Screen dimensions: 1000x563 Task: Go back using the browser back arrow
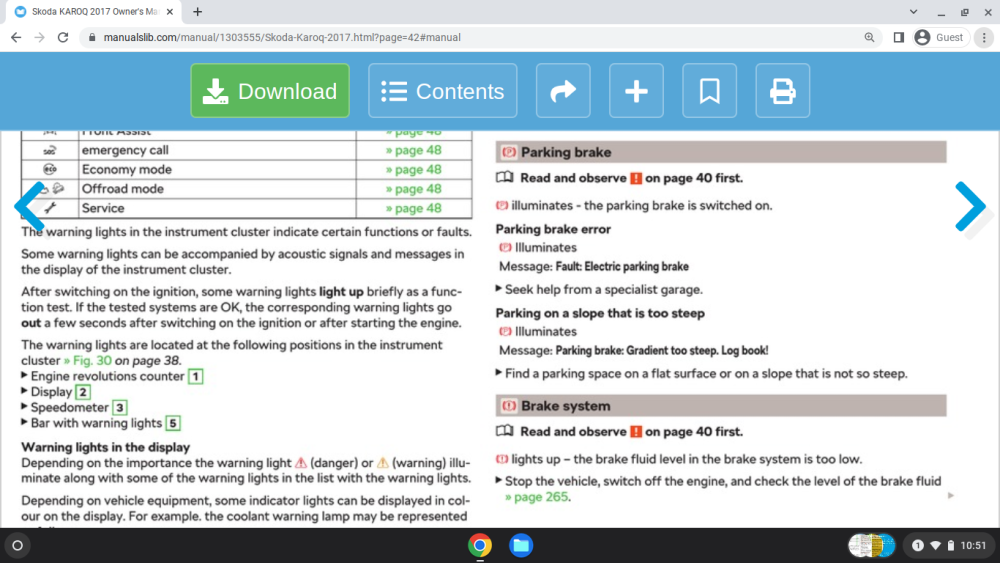pos(16,38)
